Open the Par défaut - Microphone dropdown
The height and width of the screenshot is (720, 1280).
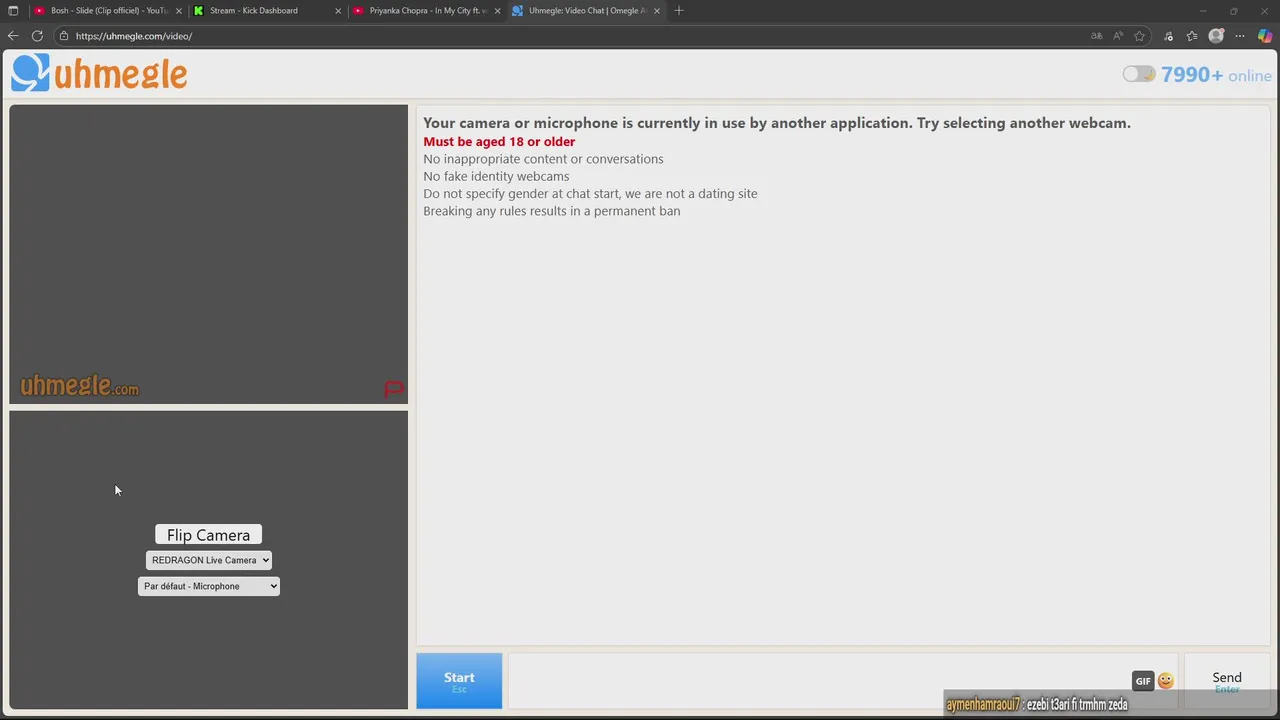(209, 586)
